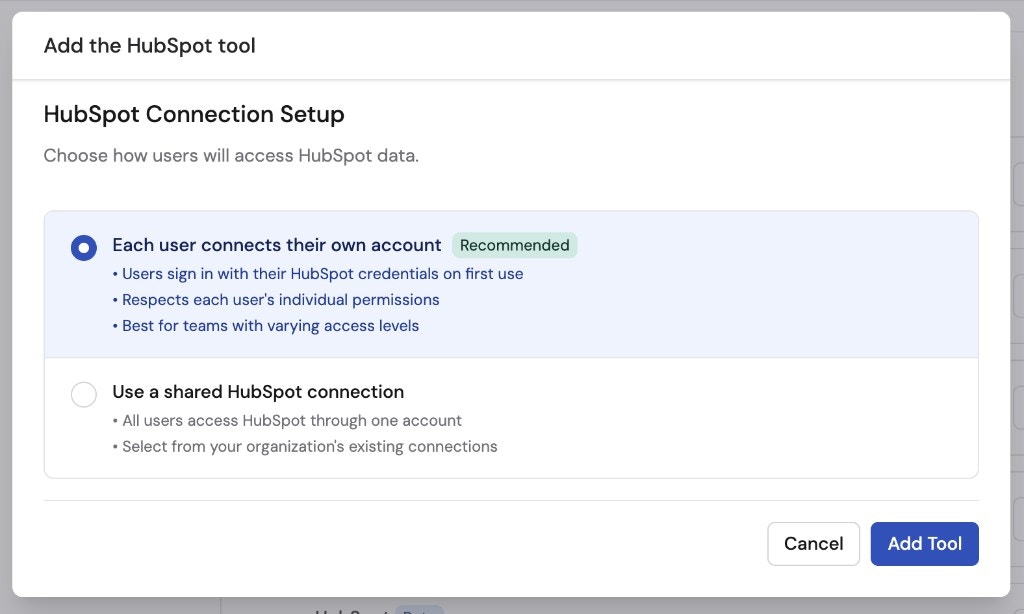Click the "HubSpot Connection Setup" heading

click(x=194, y=114)
